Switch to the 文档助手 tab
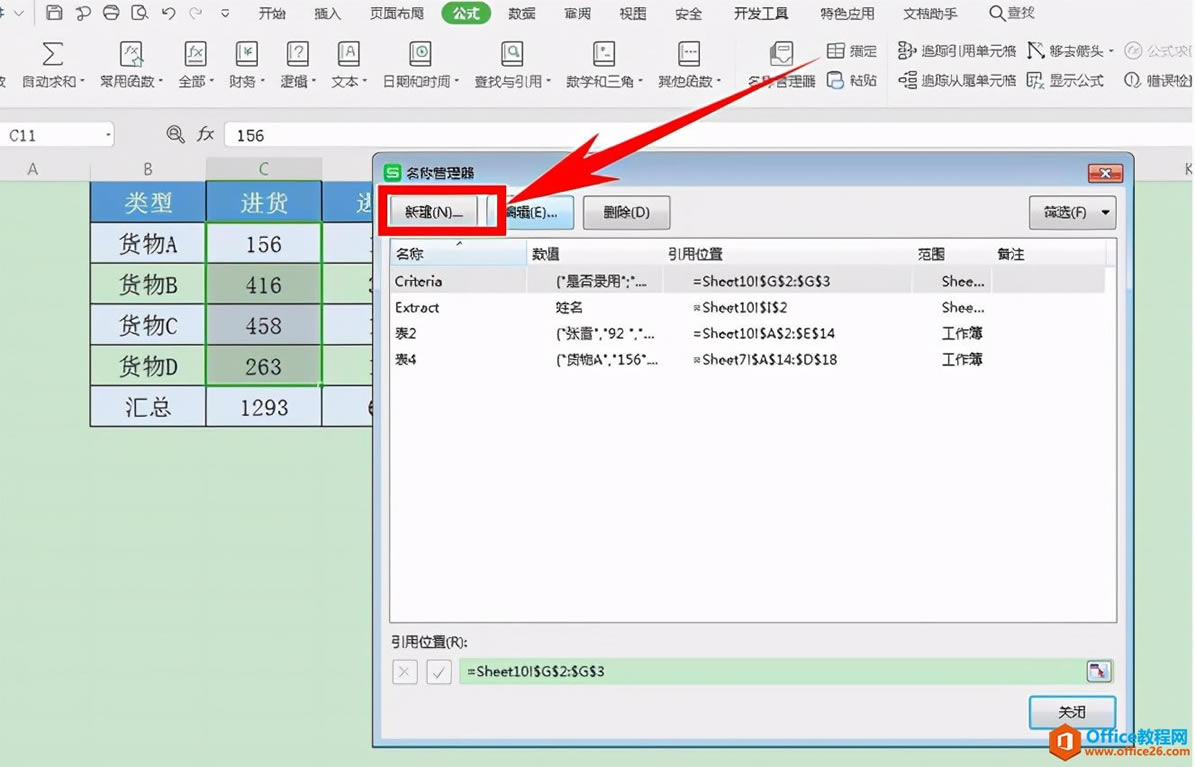 [x=930, y=13]
